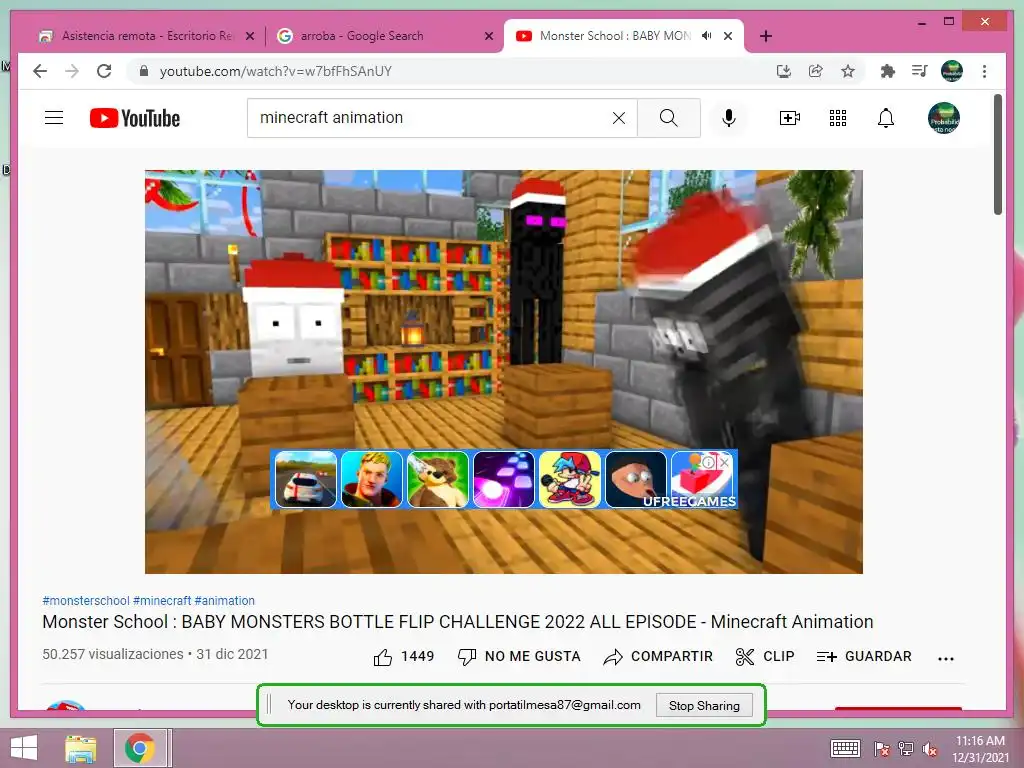The image size is (1024, 768).
Task: Click Stop Sharing button
Action: point(704,705)
